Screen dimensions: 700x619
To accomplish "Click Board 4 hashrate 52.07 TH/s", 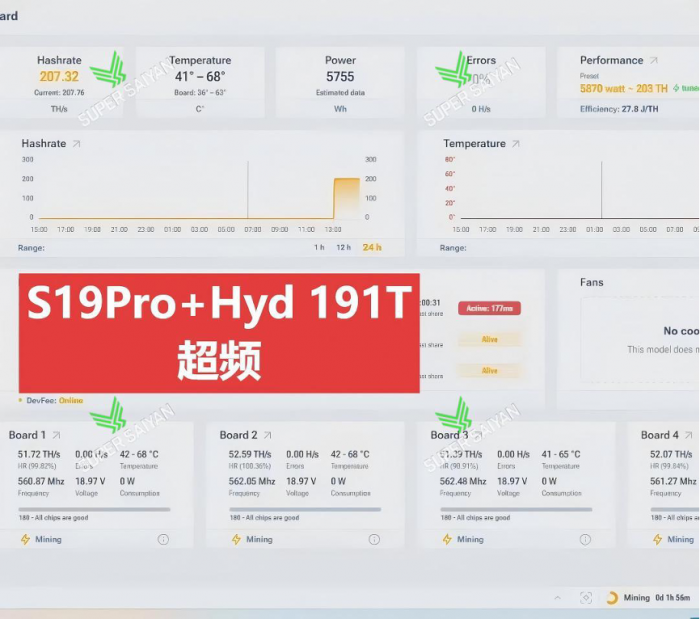I will (671, 454).
